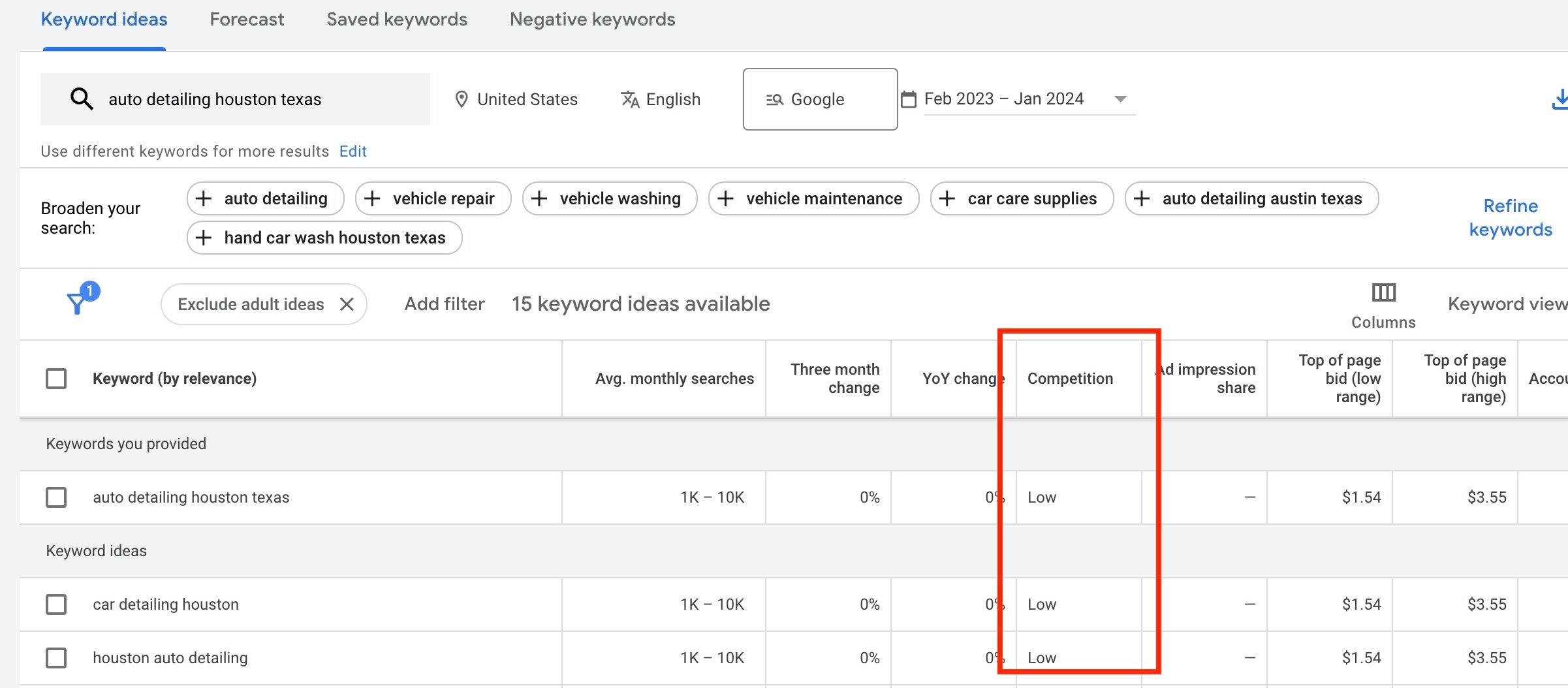Viewport: 1568px width, 688px height.
Task: Click the United States location pin
Action: point(462,99)
